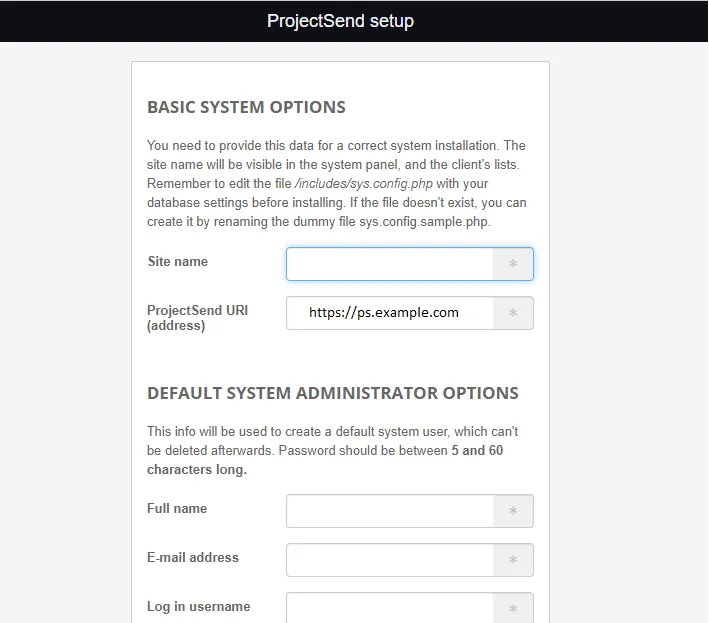Viewport: 709px width, 623px height.
Task: Click the Site name label
Action: click(x=178, y=261)
